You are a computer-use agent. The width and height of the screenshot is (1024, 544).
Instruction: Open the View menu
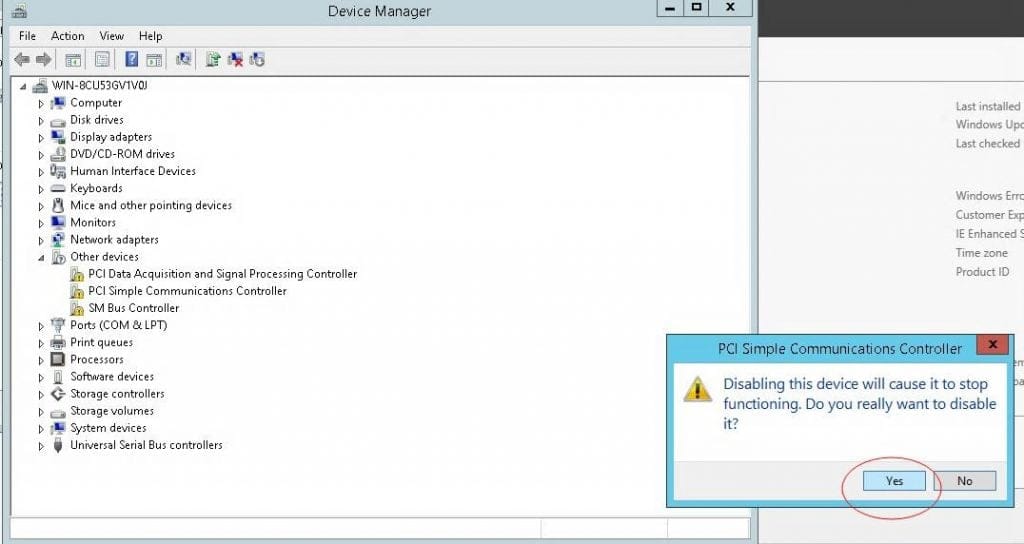pos(112,36)
